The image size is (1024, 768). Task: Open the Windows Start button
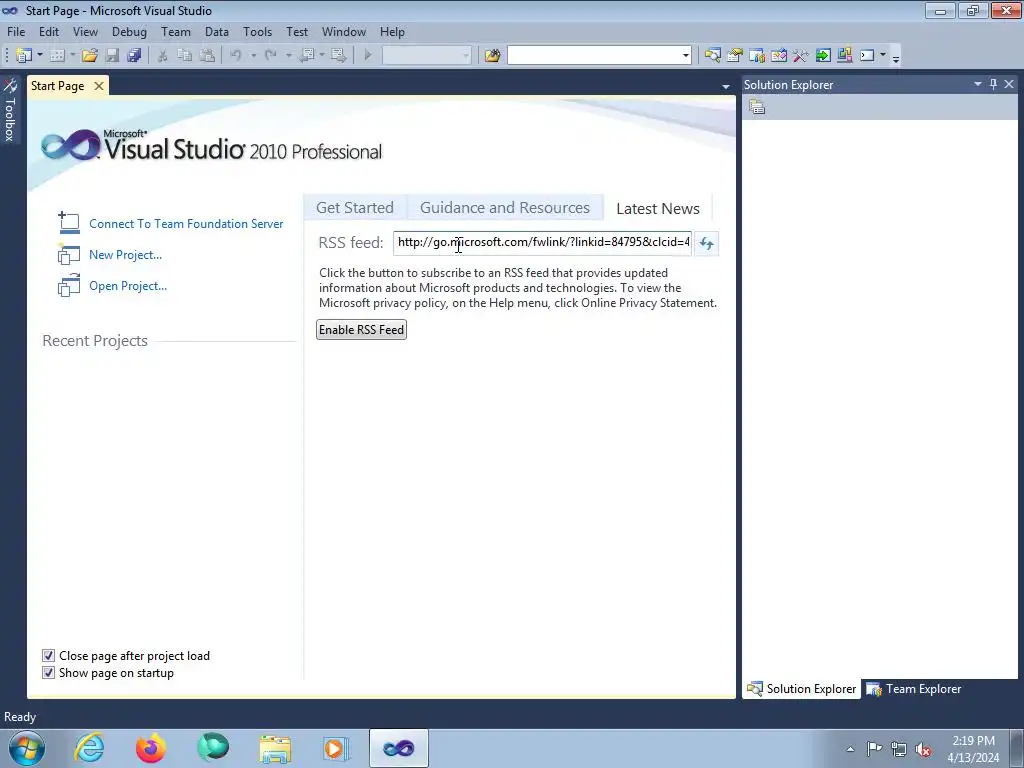[x=27, y=748]
